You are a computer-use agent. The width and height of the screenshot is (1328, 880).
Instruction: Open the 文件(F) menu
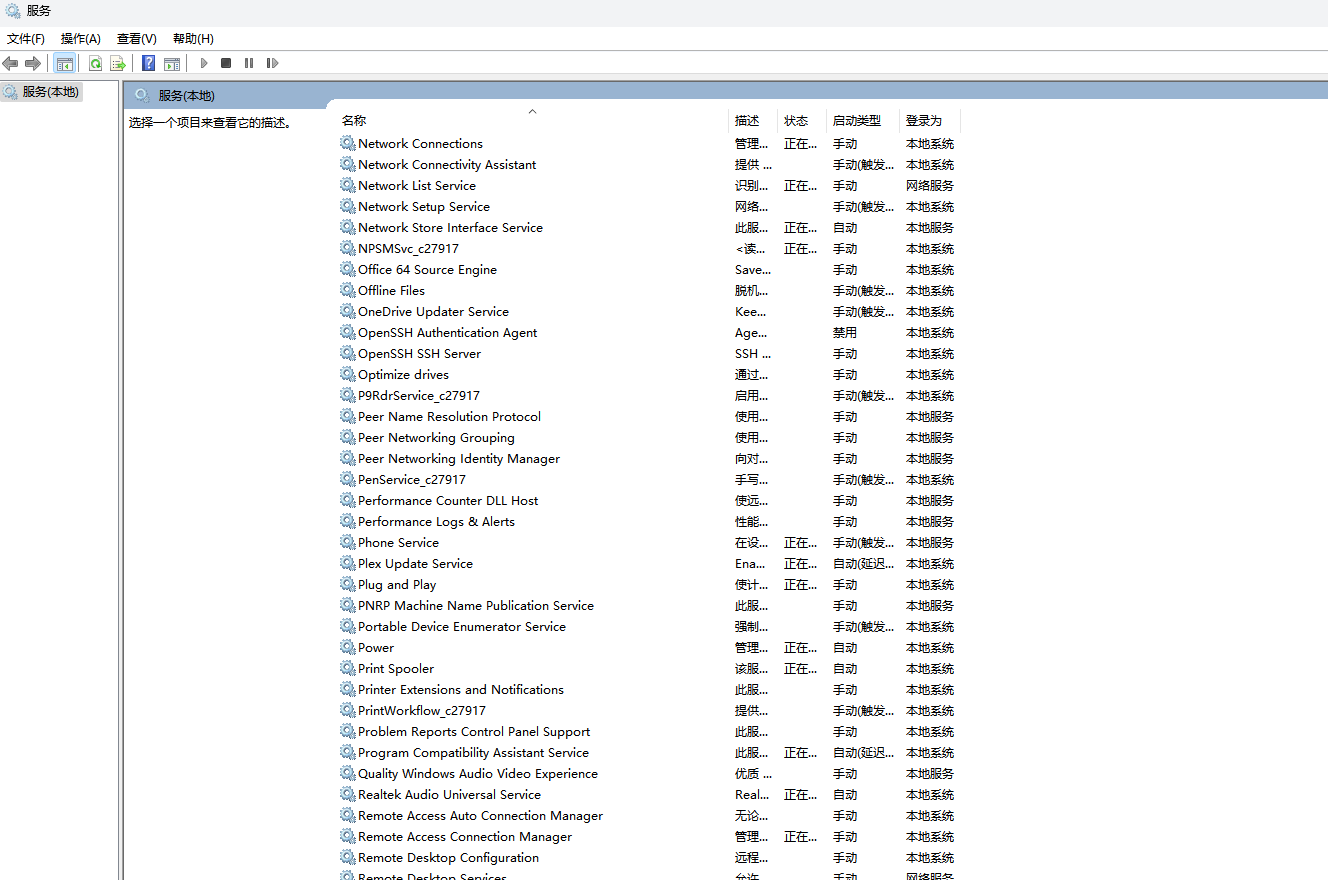(x=26, y=39)
